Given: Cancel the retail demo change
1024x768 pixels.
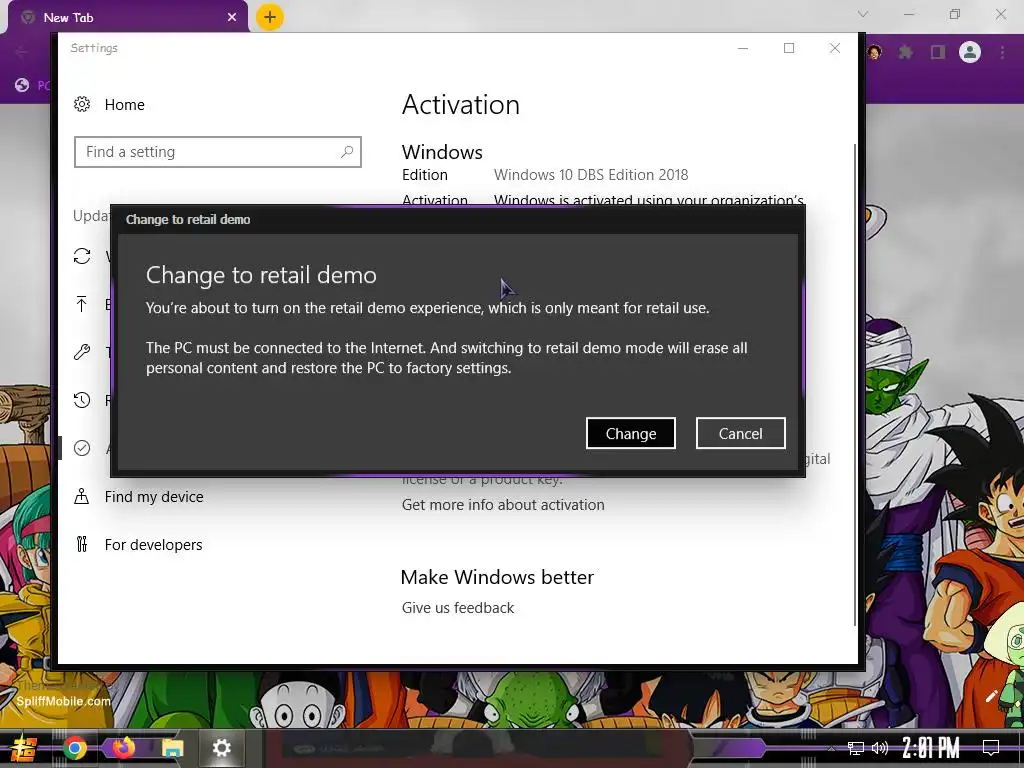Looking at the screenshot, I should coord(741,433).
